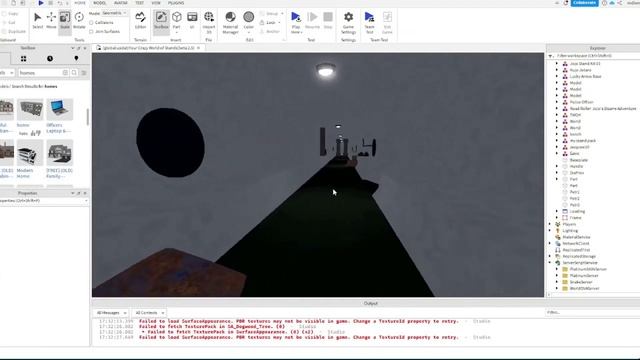Collapse the ServerScriptService node

pos(550,262)
